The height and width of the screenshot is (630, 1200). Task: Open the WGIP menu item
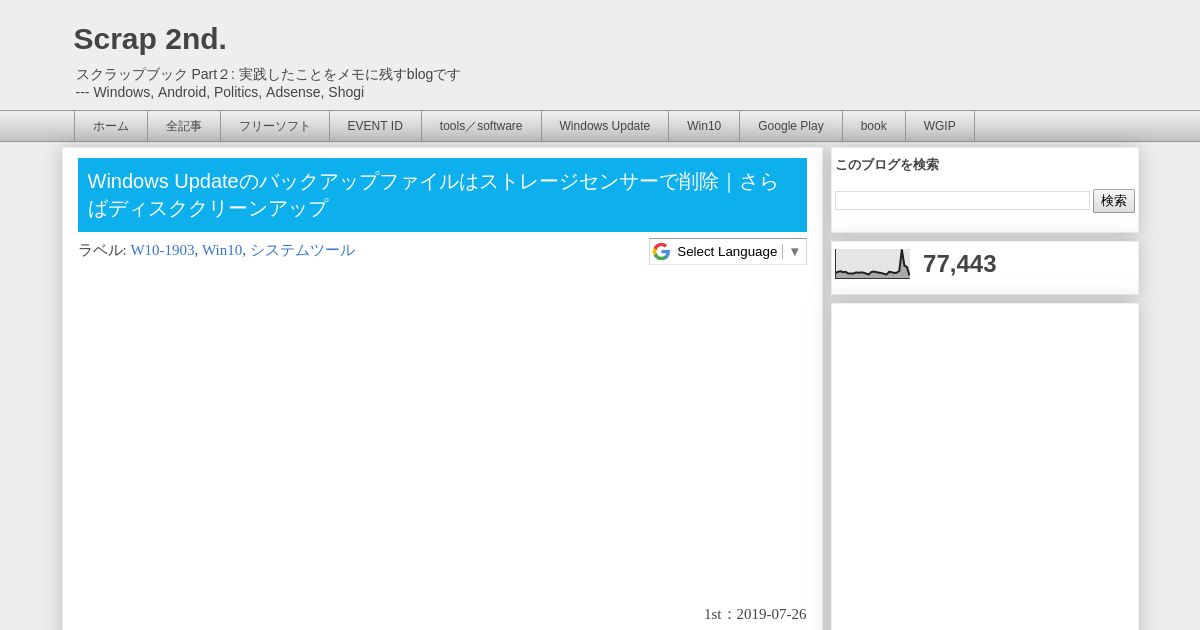click(x=940, y=126)
